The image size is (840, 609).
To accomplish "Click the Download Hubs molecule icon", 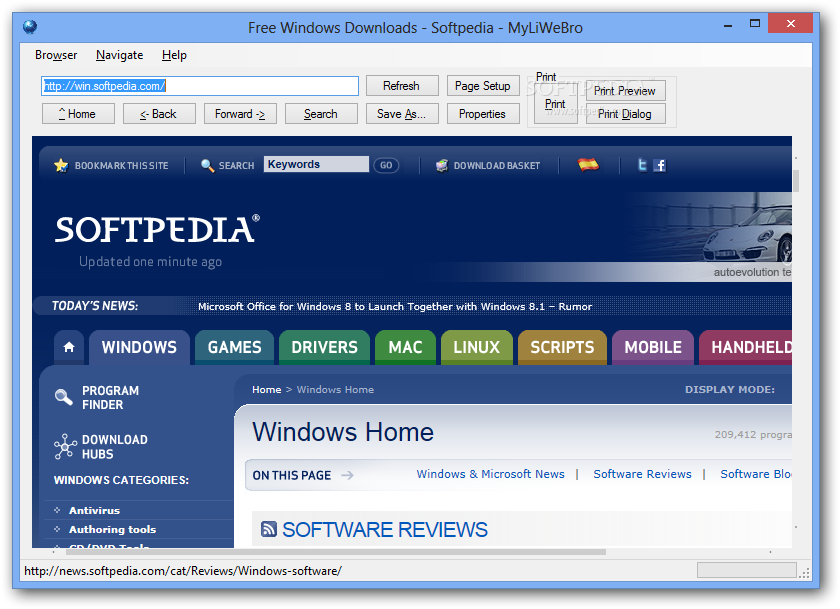I will pyautogui.click(x=65, y=446).
